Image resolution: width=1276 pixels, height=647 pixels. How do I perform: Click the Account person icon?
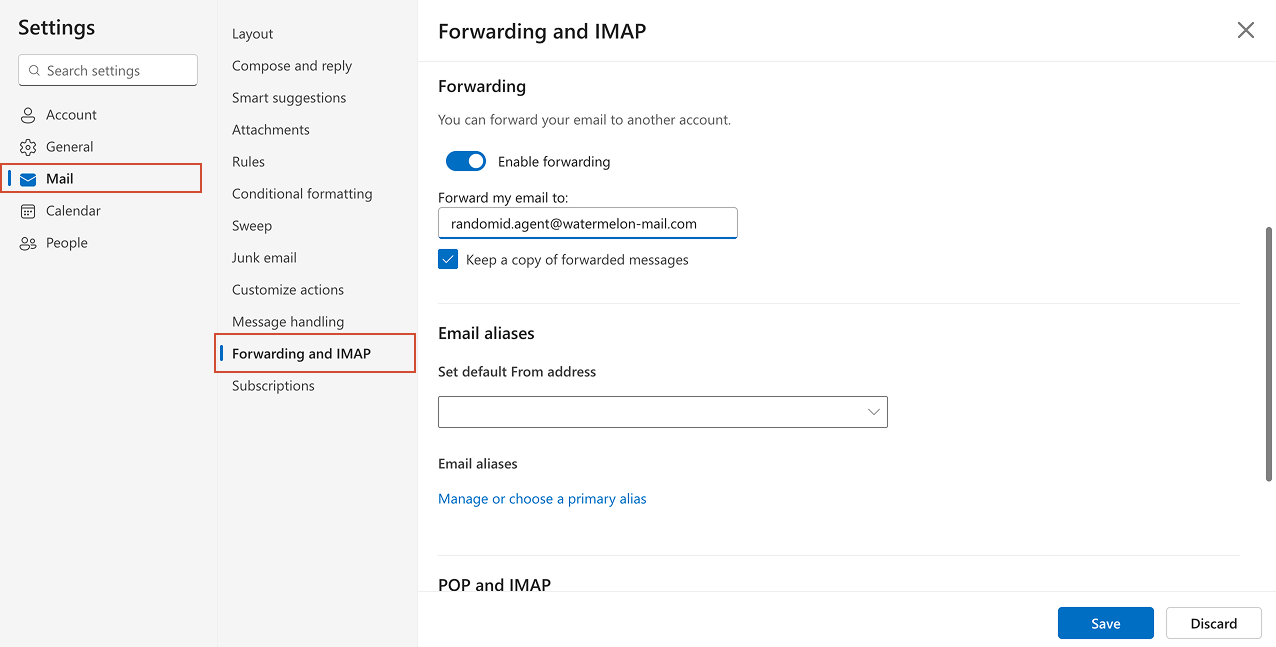(x=28, y=114)
